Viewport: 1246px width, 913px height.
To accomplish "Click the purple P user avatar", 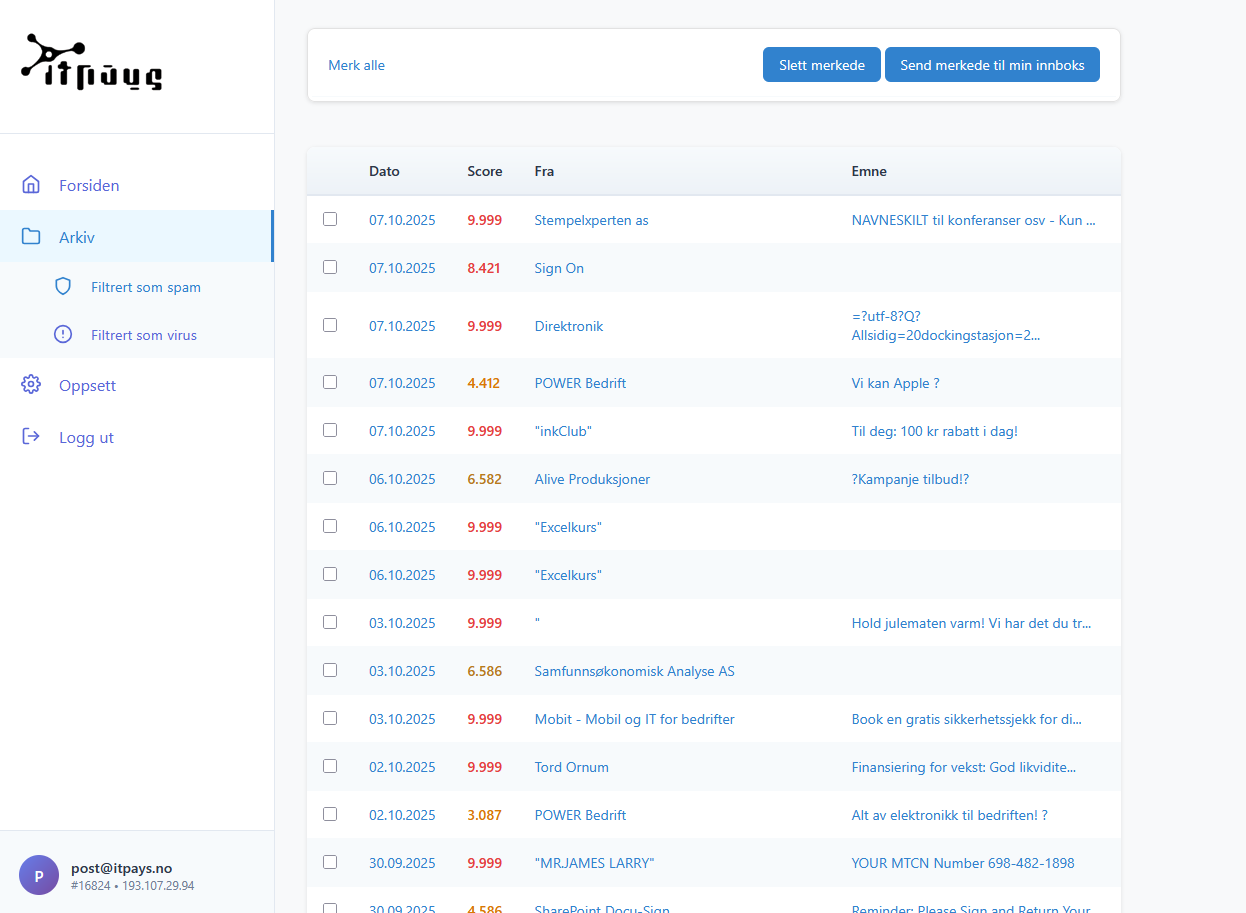I will pos(39,875).
